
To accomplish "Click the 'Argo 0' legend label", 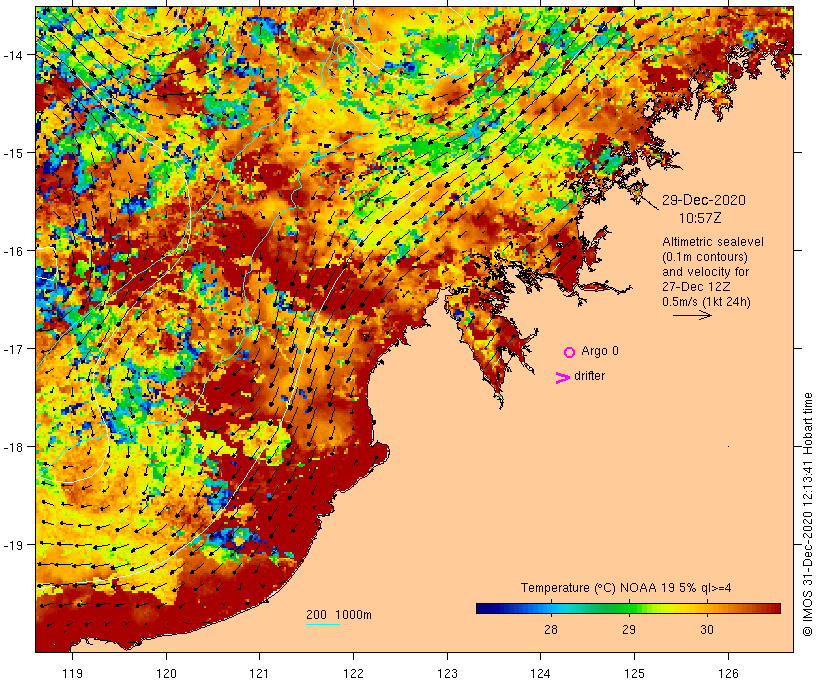I will coord(600,351).
